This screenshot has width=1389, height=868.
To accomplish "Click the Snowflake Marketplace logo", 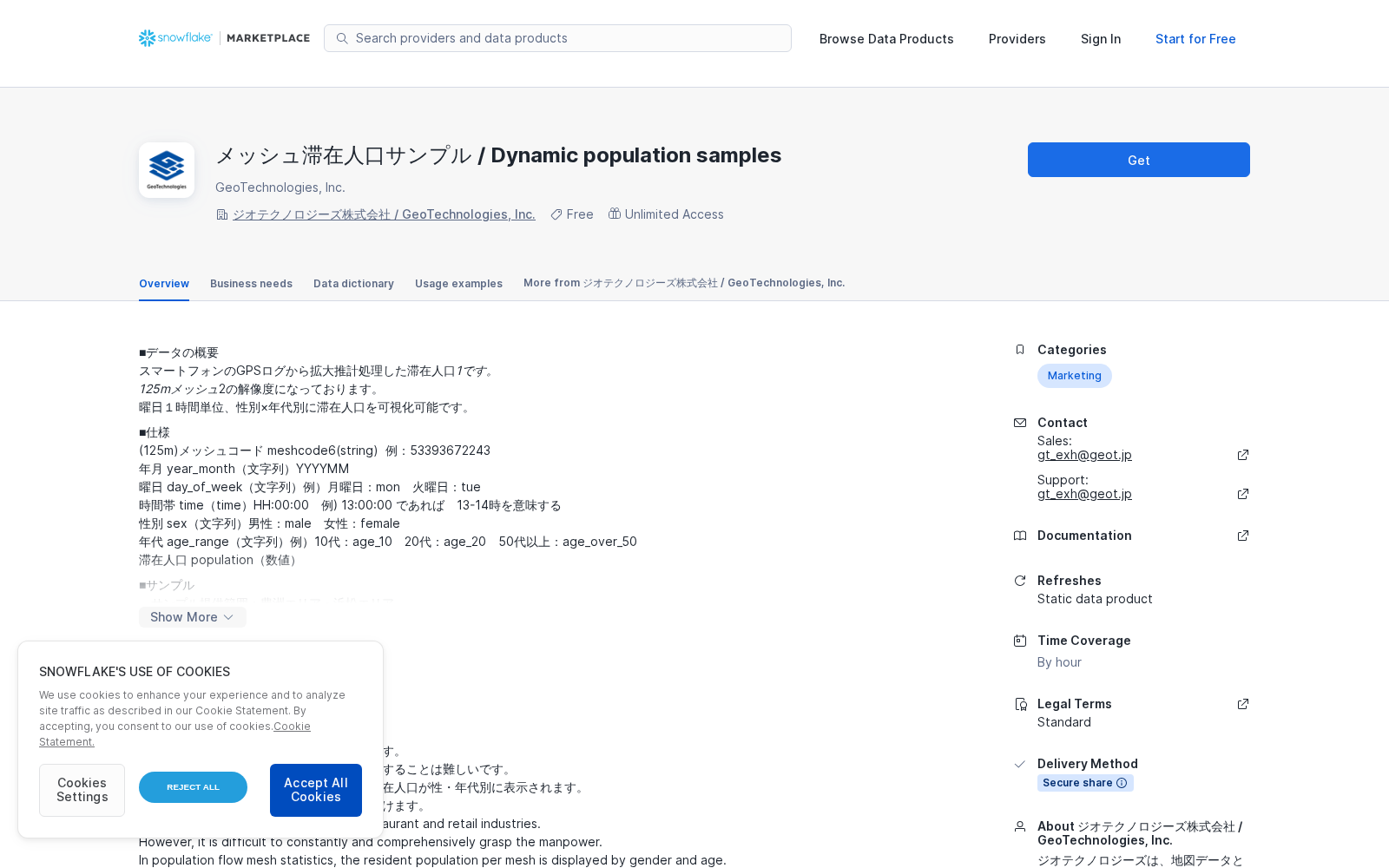I will point(224,38).
